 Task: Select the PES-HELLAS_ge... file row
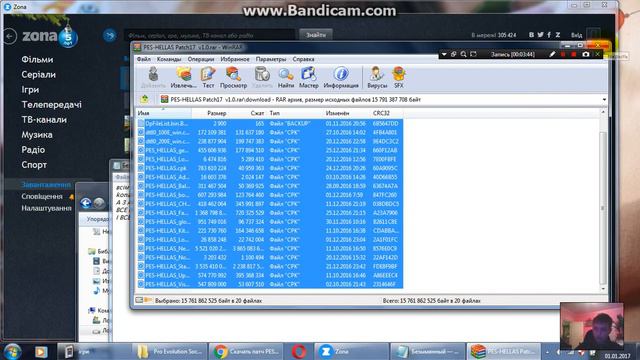tap(270, 150)
